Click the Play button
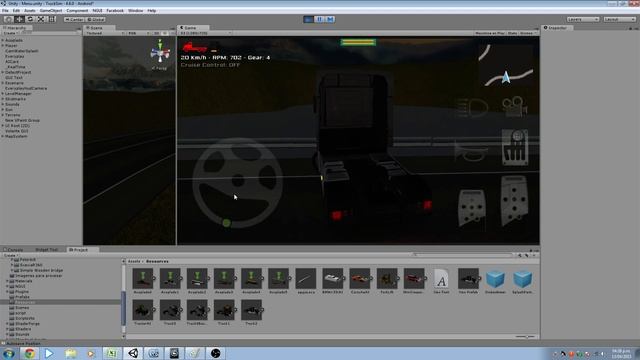Image resolution: width=640 pixels, height=360 pixels. click(309, 19)
